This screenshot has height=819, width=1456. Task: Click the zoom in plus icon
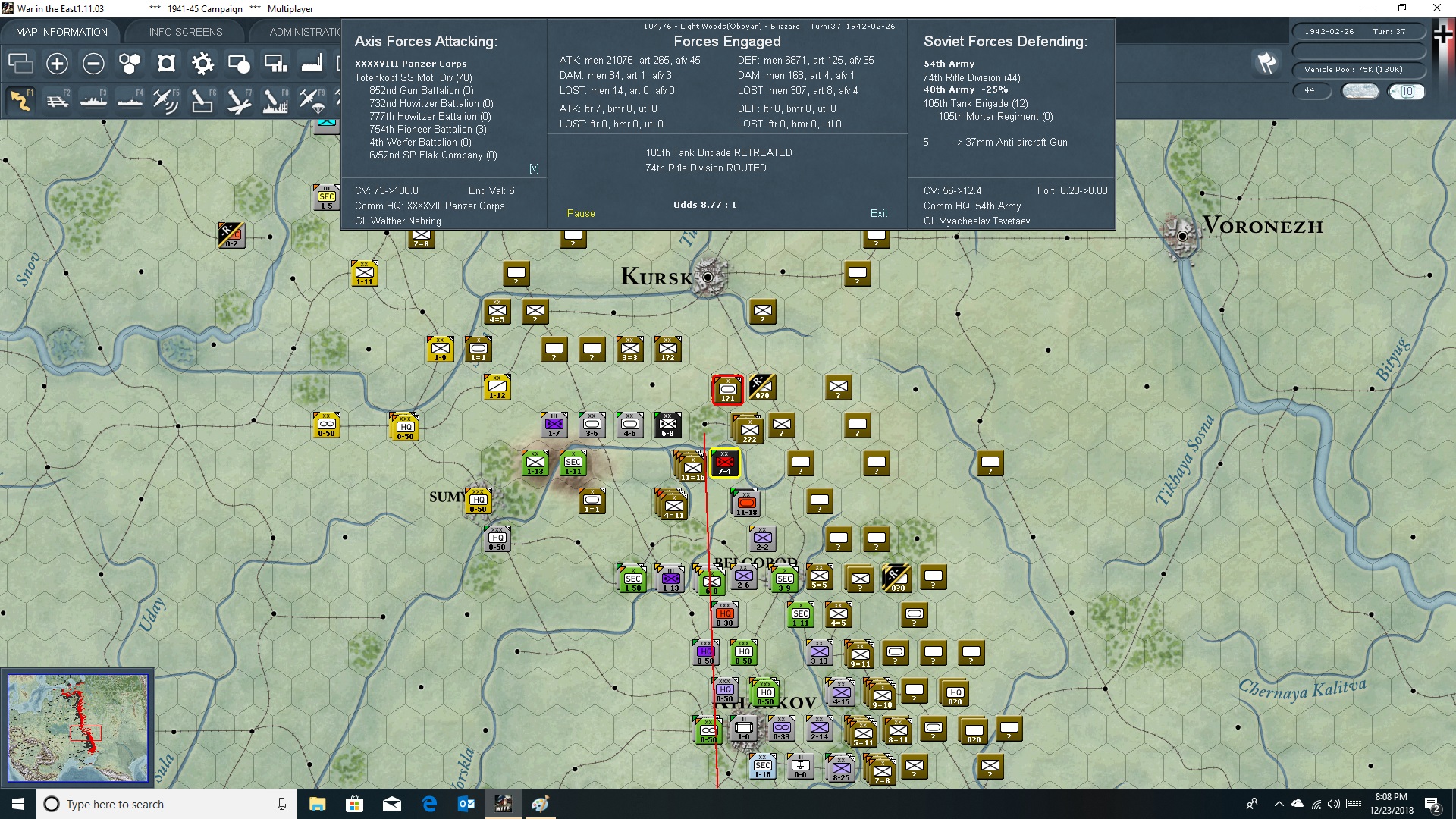[57, 64]
